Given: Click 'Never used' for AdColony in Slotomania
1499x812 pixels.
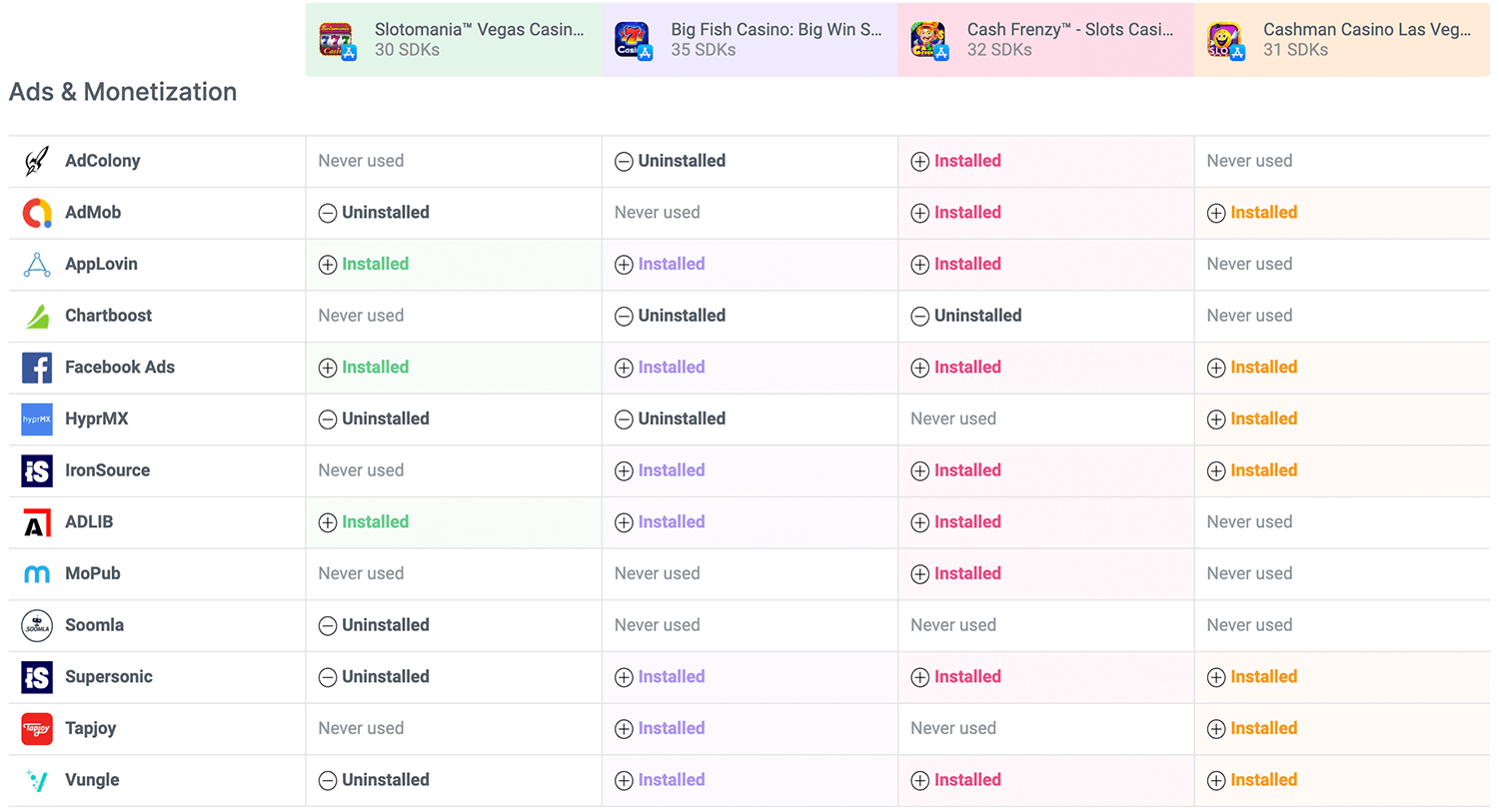Looking at the screenshot, I should (361, 161).
